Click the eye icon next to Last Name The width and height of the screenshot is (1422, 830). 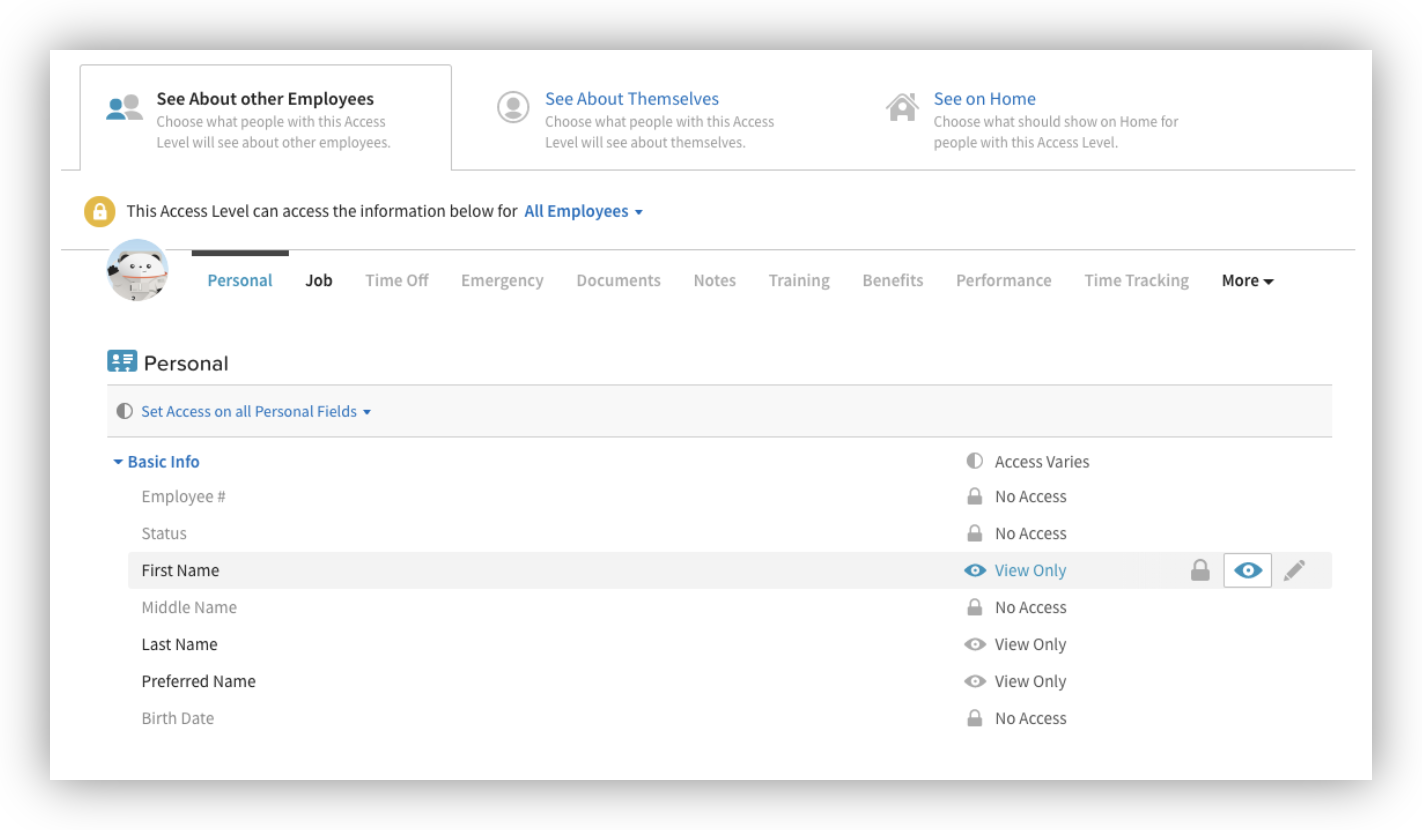(x=974, y=645)
